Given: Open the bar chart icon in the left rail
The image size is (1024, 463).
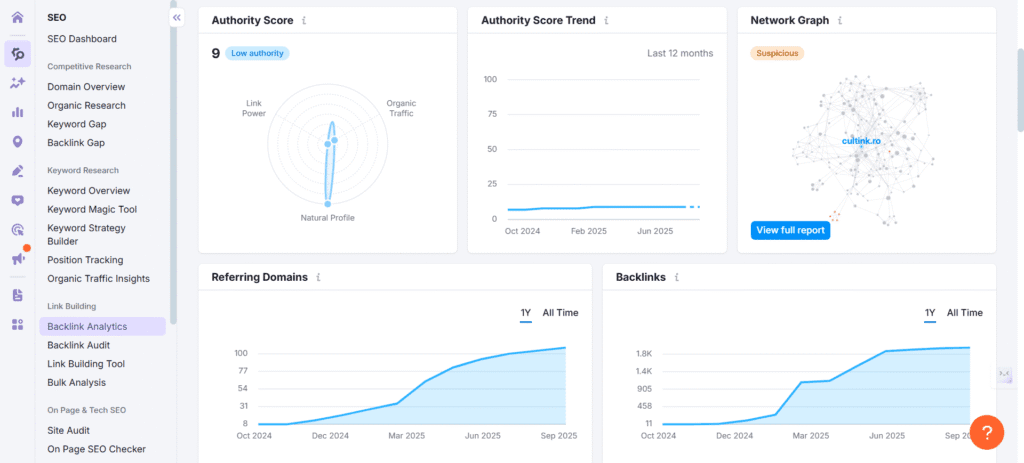Looking at the screenshot, I should pos(17,112).
